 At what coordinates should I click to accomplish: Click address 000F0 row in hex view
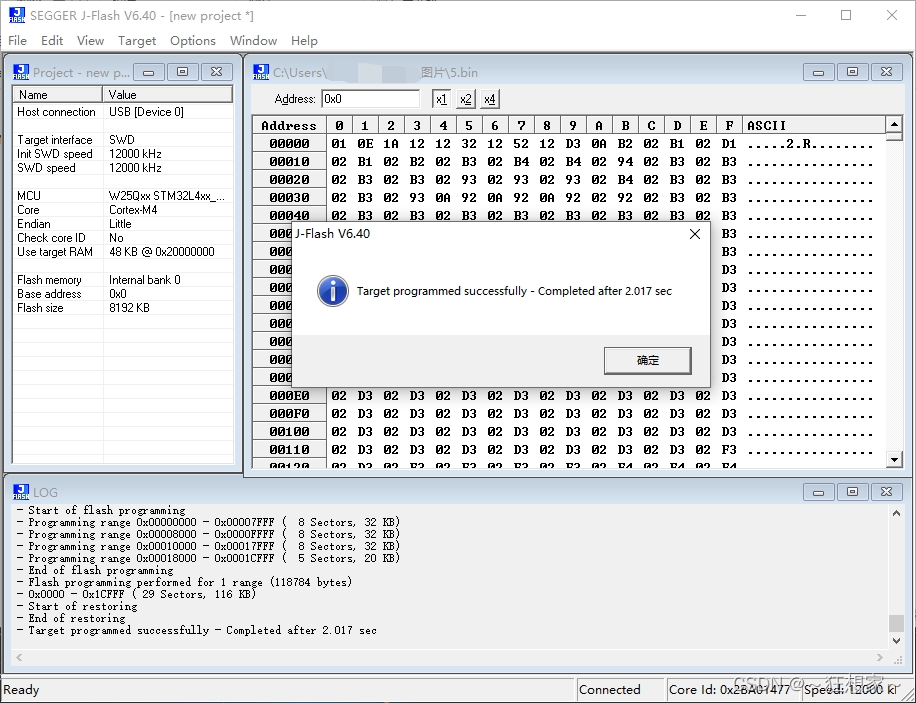(x=569, y=414)
